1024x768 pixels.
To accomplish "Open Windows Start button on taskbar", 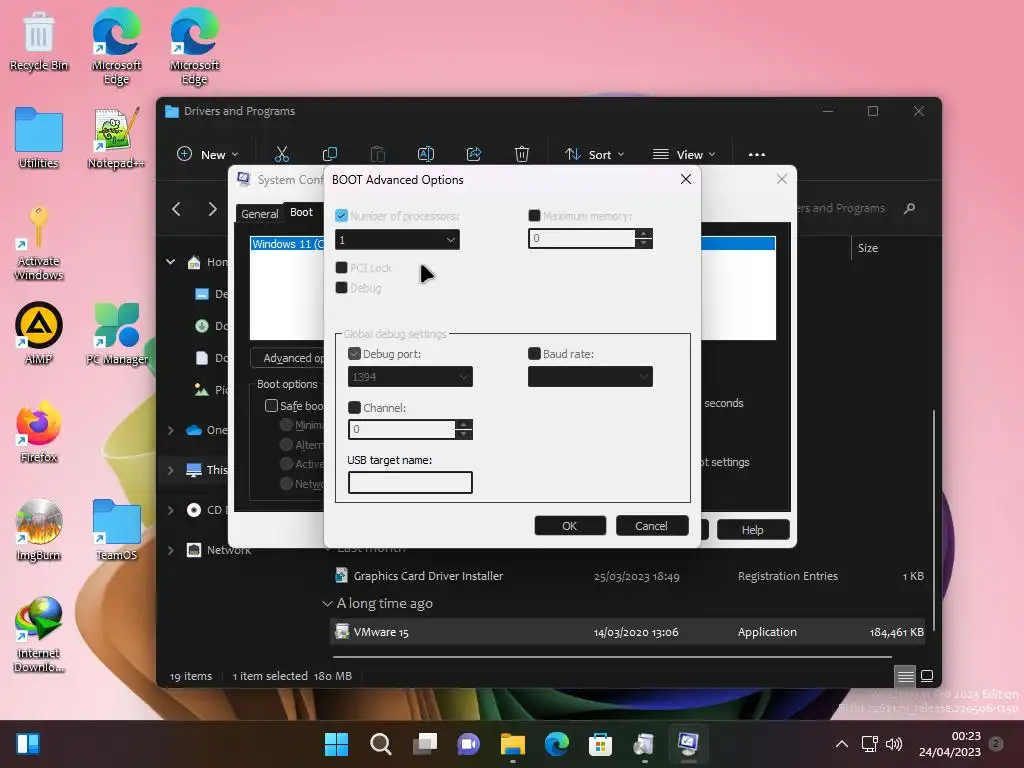I will coord(336,744).
